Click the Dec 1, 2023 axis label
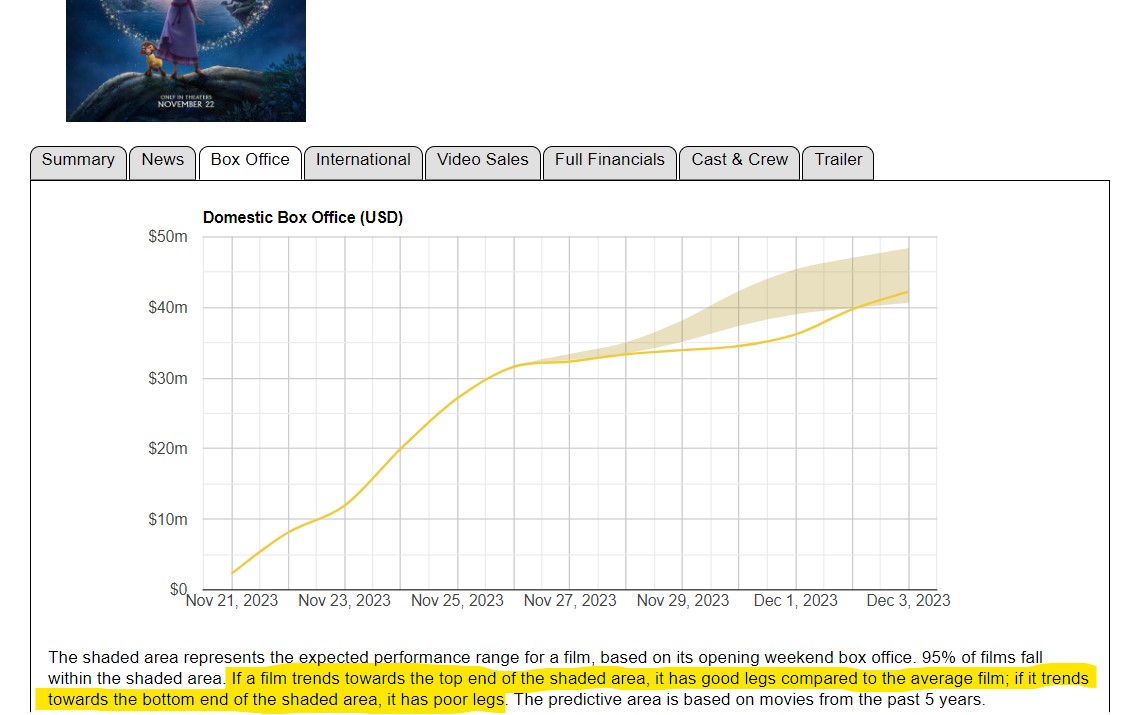The image size is (1124, 715). coord(795,601)
